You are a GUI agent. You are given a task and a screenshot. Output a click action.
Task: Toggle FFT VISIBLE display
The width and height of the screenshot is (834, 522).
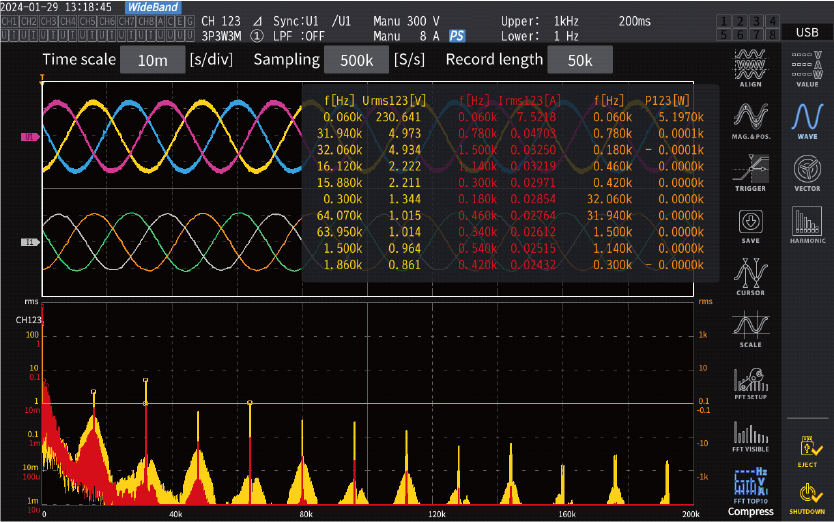point(750,435)
